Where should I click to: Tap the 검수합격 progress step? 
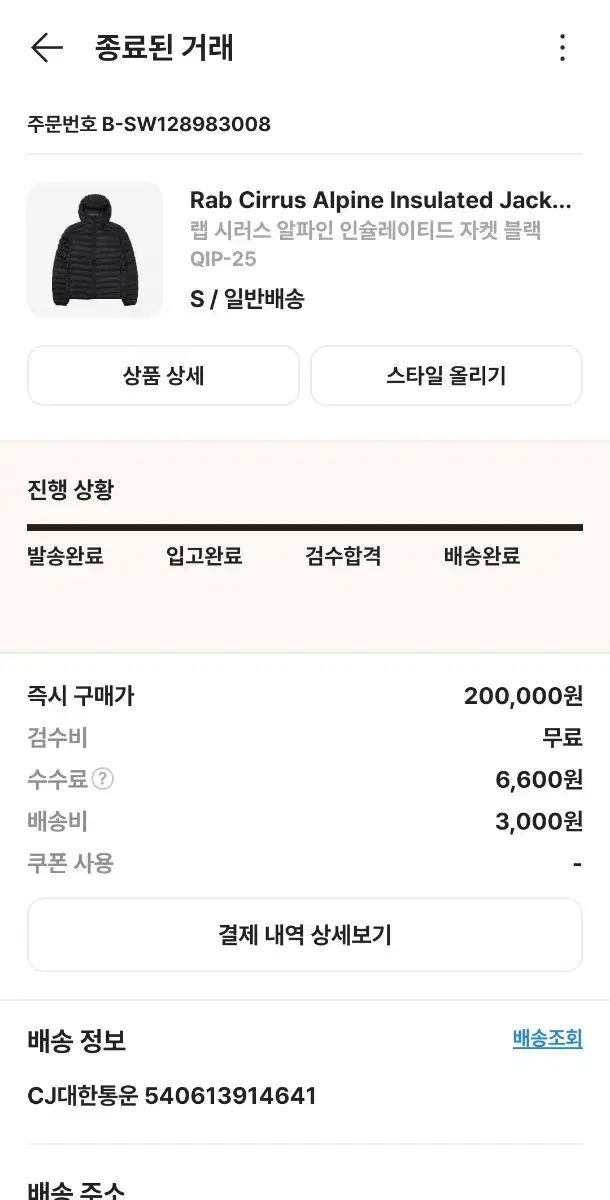pyautogui.click(x=343, y=556)
